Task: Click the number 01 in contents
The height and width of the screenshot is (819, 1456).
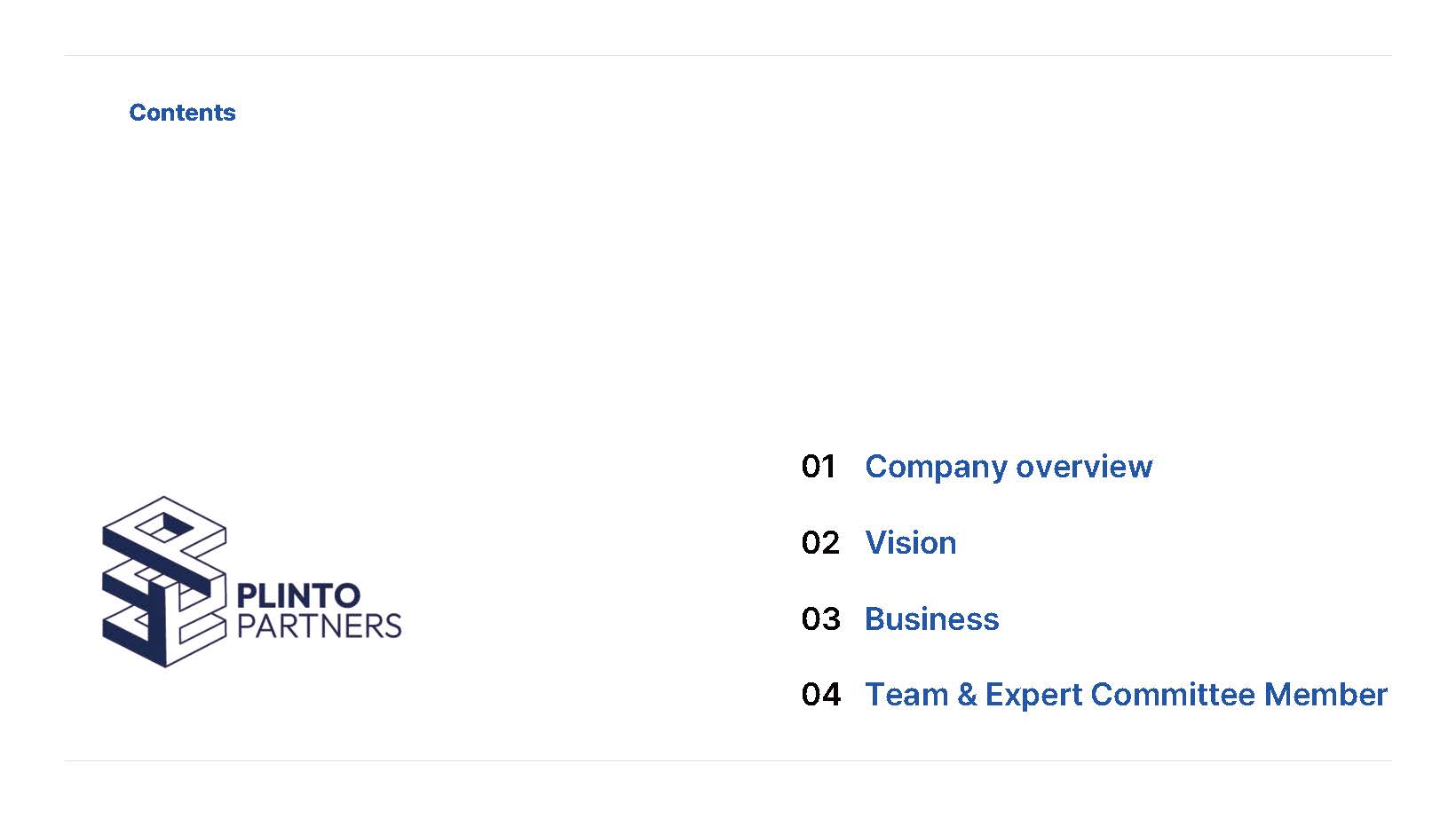Action: click(x=819, y=467)
